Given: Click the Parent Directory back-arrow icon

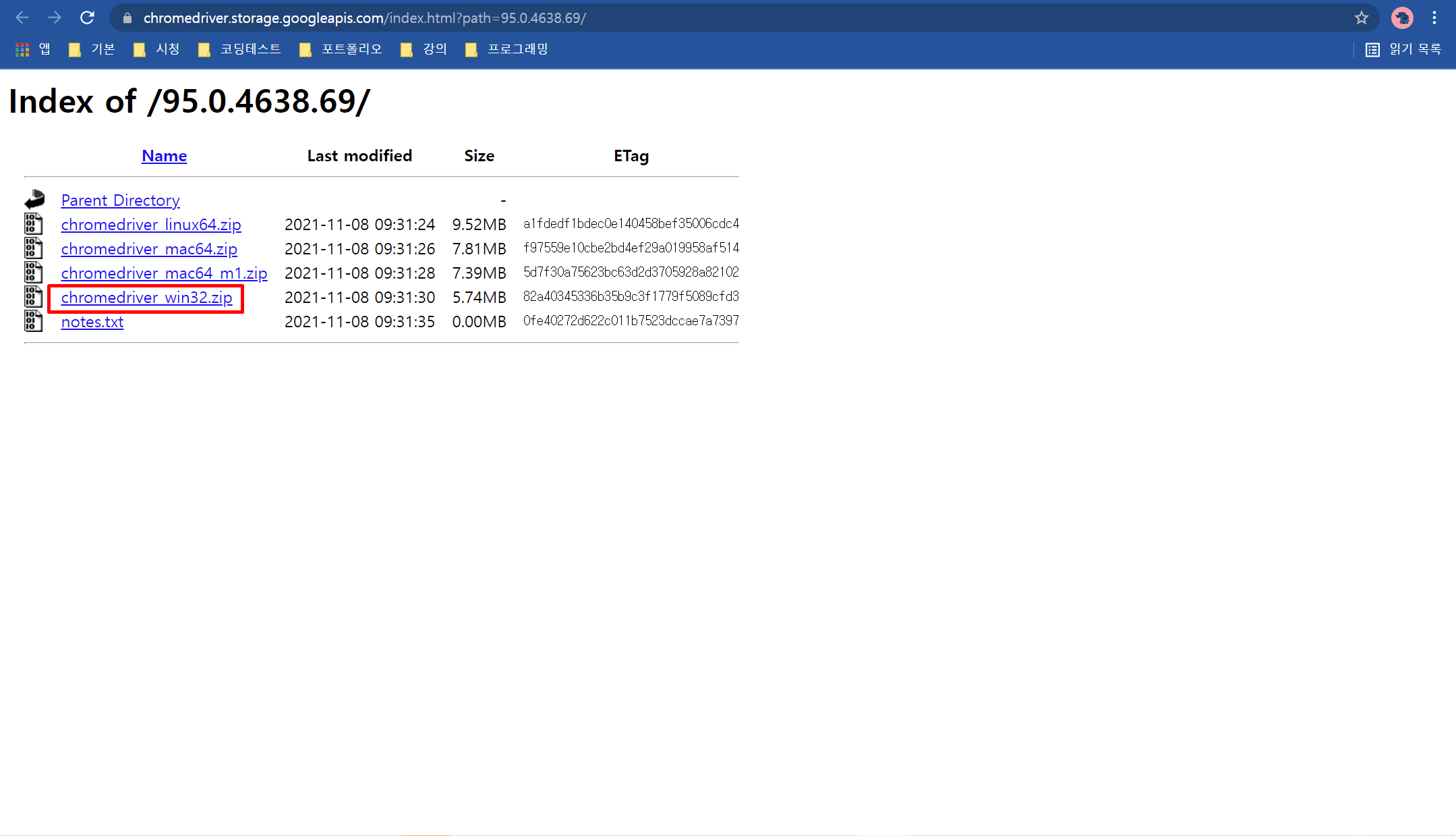Looking at the screenshot, I should 34,200.
